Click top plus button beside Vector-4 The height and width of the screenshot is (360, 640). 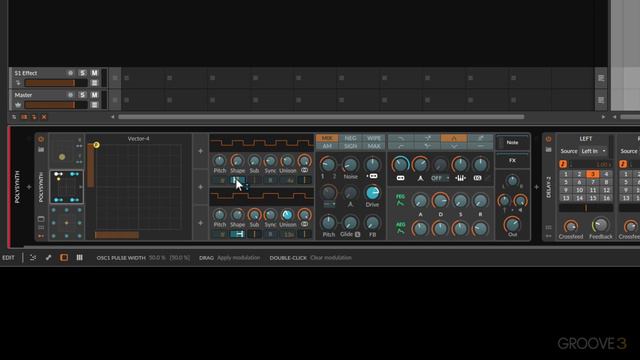pos(200,151)
